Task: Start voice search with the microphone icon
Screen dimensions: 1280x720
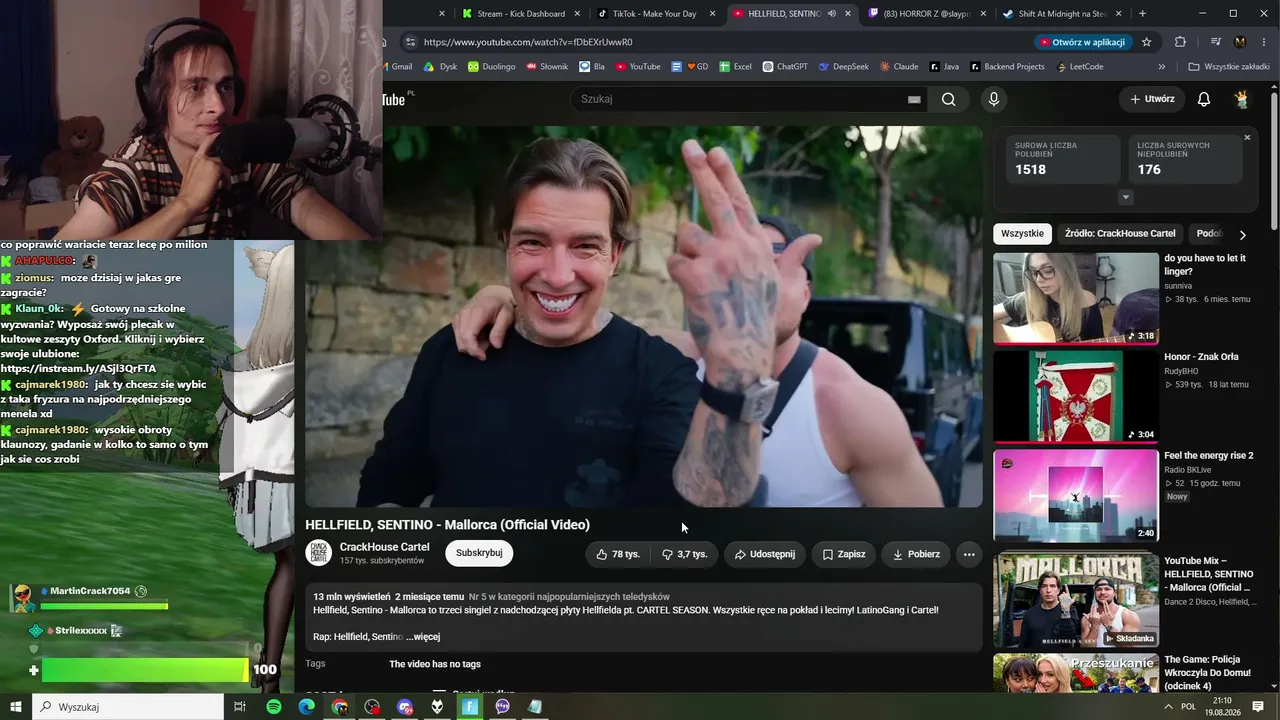Action: 993,99
